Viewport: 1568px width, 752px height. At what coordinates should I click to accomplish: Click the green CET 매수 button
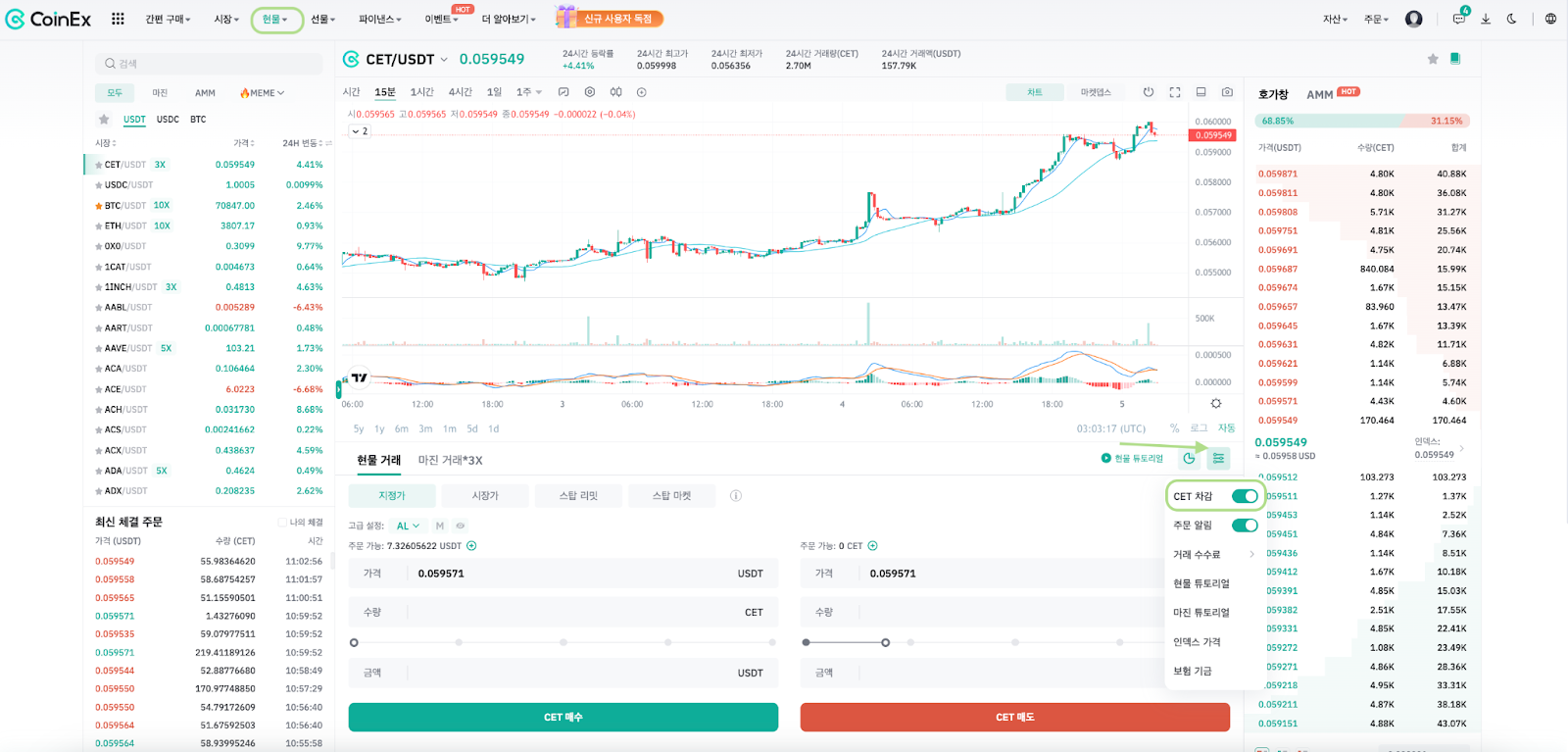[563, 717]
